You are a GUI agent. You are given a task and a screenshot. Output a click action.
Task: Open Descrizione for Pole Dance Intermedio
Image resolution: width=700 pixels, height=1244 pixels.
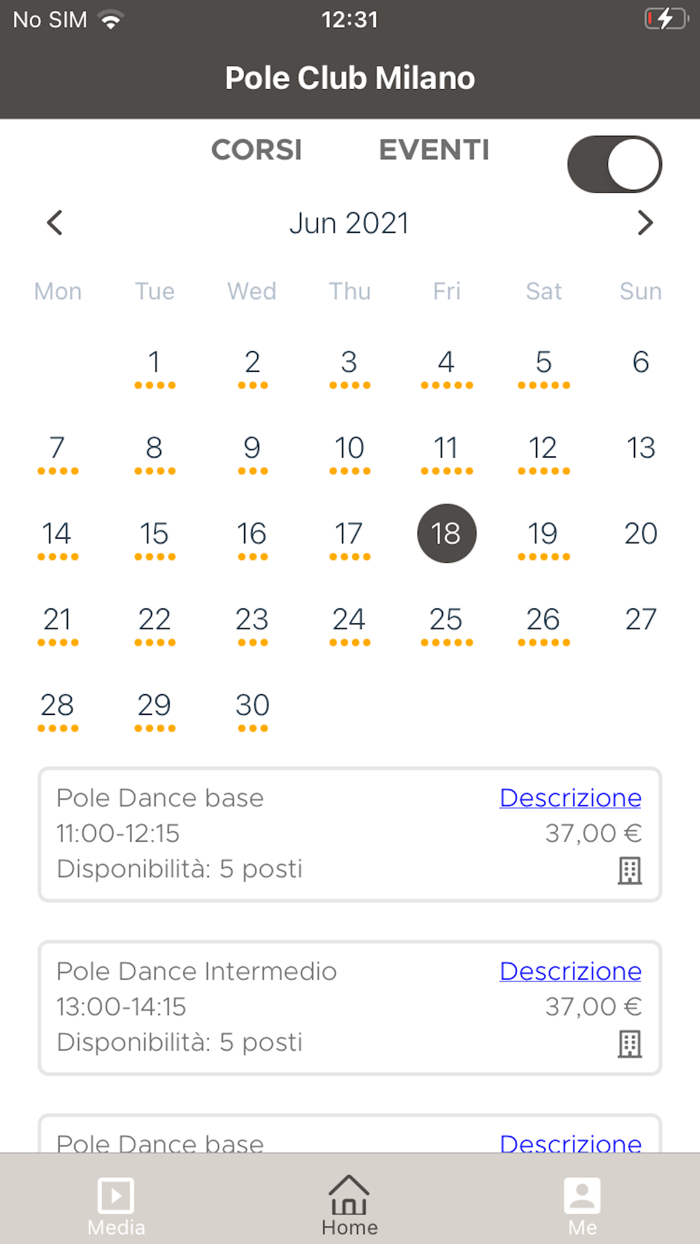point(570,971)
